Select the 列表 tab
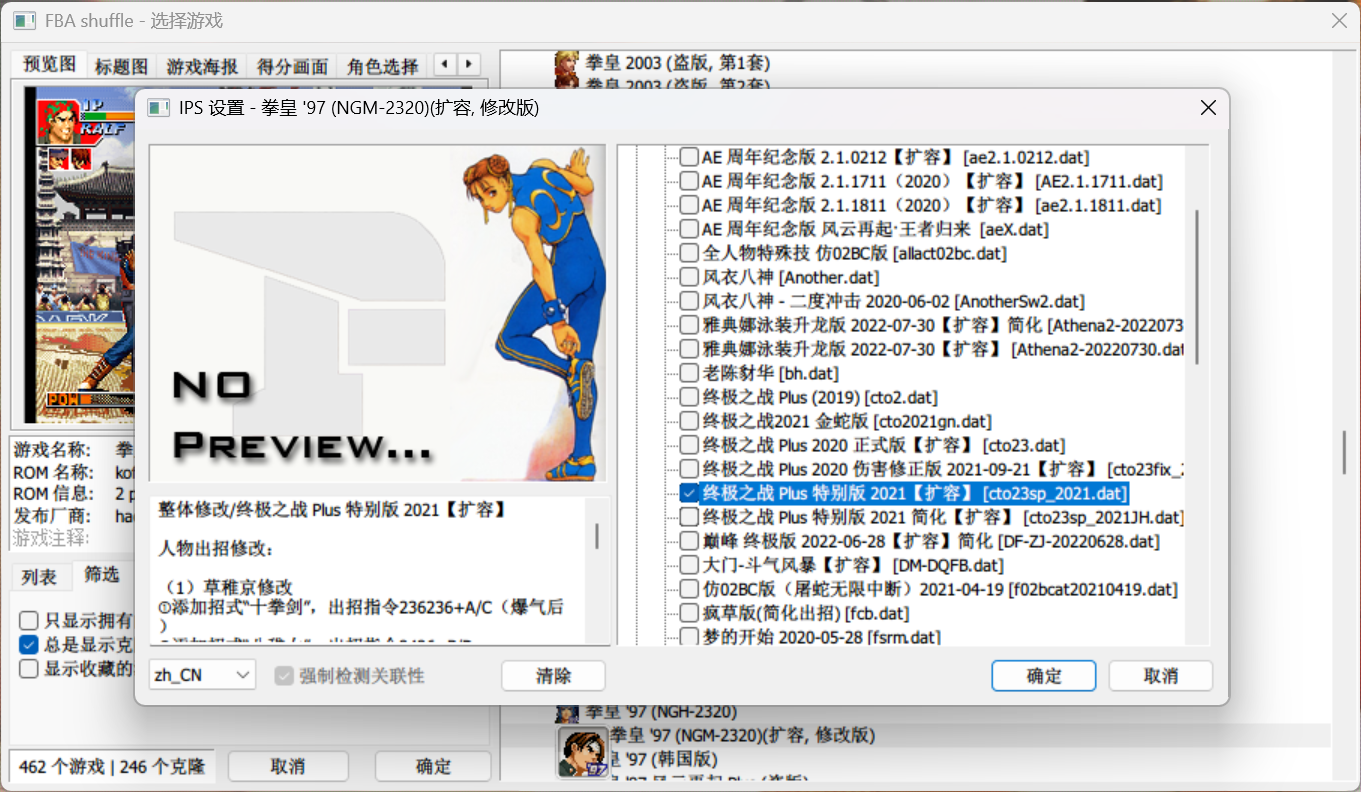This screenshot has width=1361, height=792. 40,576
